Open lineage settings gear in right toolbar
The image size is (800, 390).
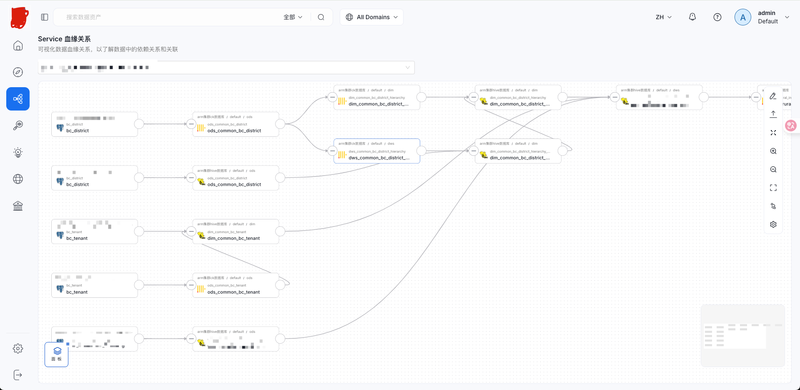coord(773,225)
